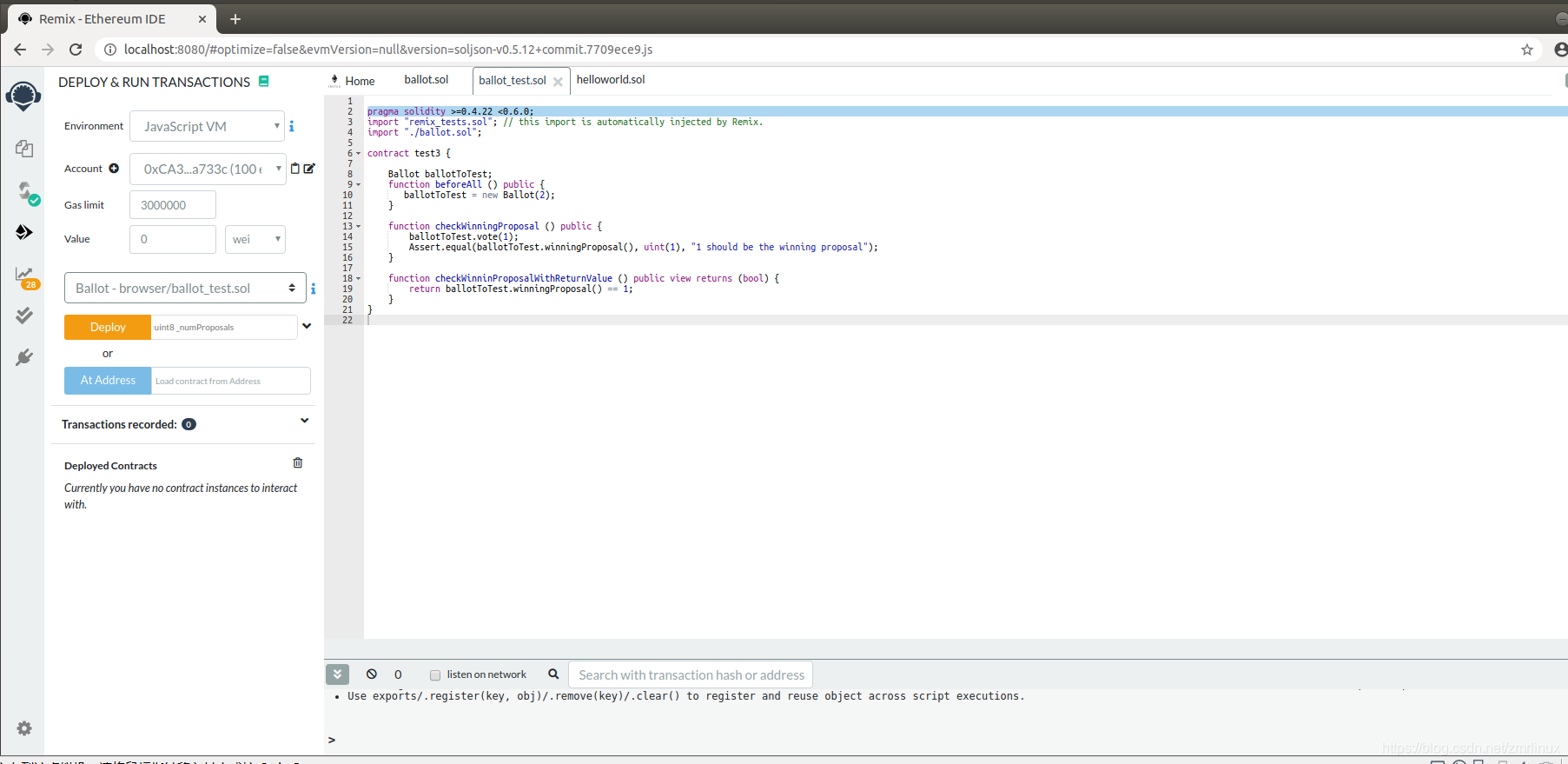This screenshot has height=764, width=1568.
Task: Open the Remix home logo icon
Action: (23, 96)
